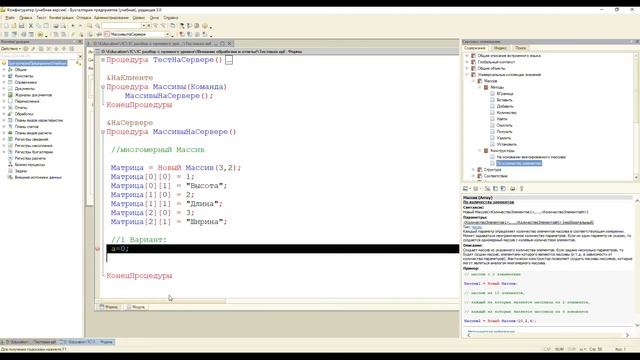The height and width of the screenshot is (360, 640).
Task: Expand the Регистры сведений node
Action: coord(4,139)
